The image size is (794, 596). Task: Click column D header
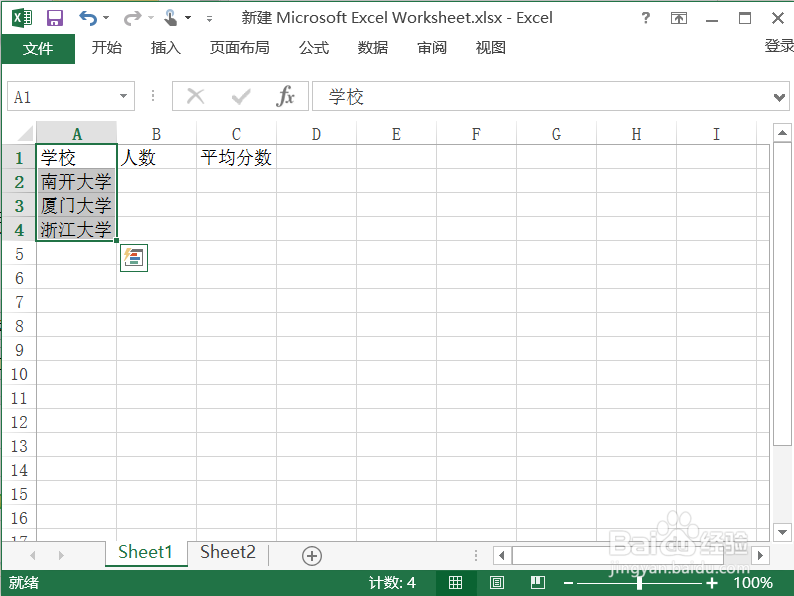pyautogui.click(x=316, y=134)
